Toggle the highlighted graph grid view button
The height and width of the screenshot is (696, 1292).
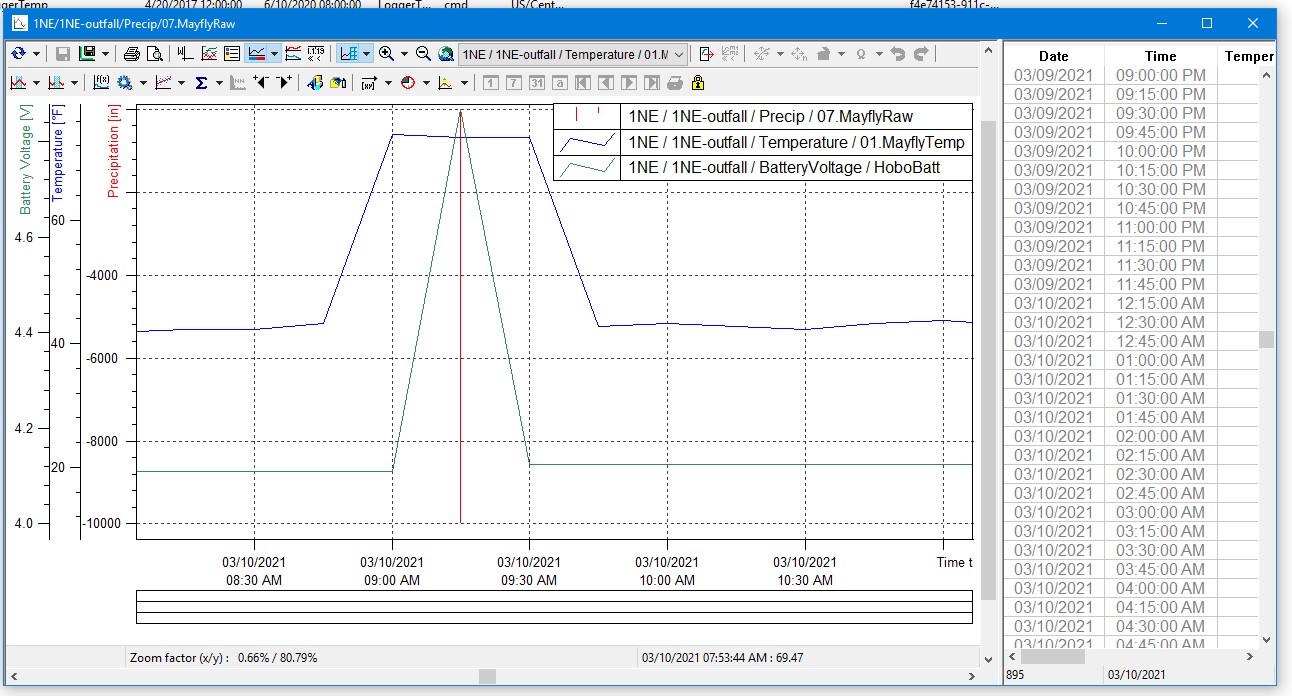(348, 54)
